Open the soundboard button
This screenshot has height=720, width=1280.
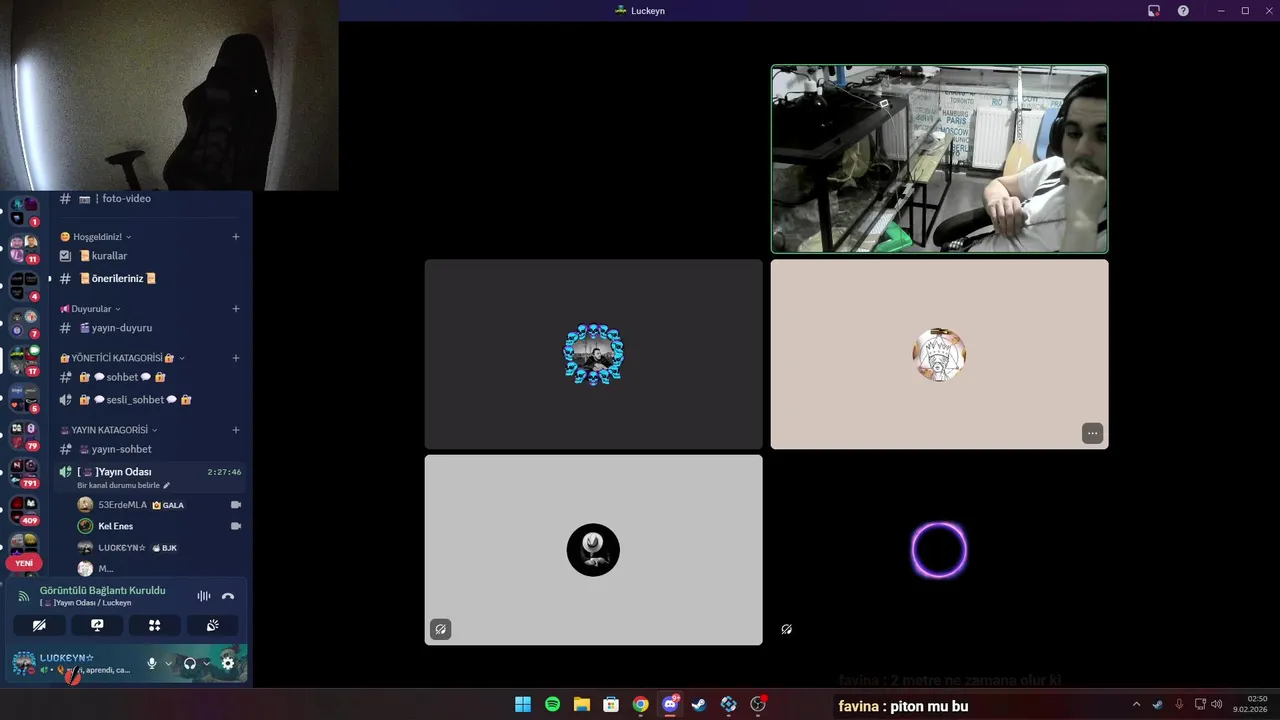click(x=213, y=625)
